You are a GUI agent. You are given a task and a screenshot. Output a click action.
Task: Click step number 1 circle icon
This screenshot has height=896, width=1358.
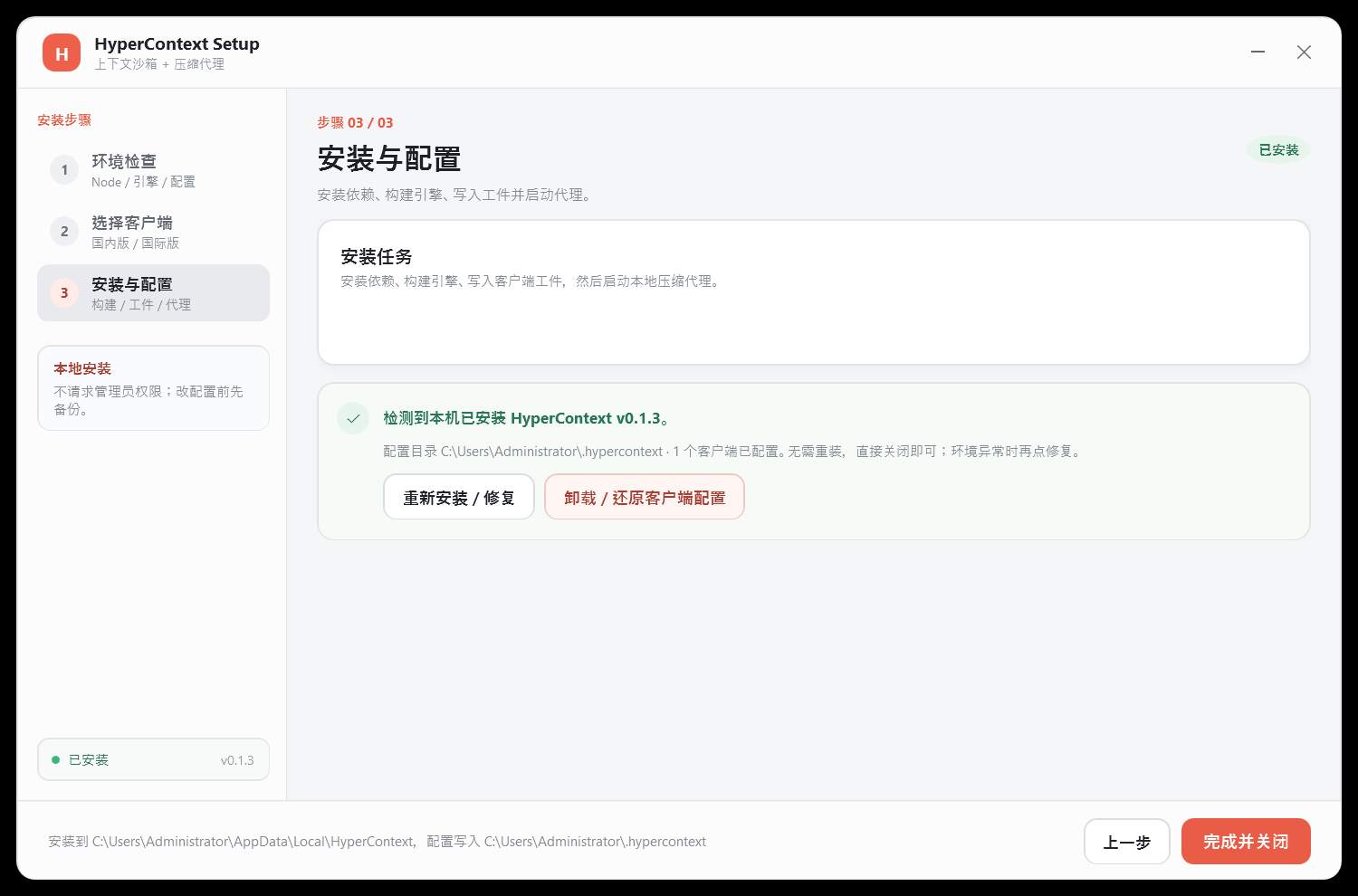[x=64, y=170]
